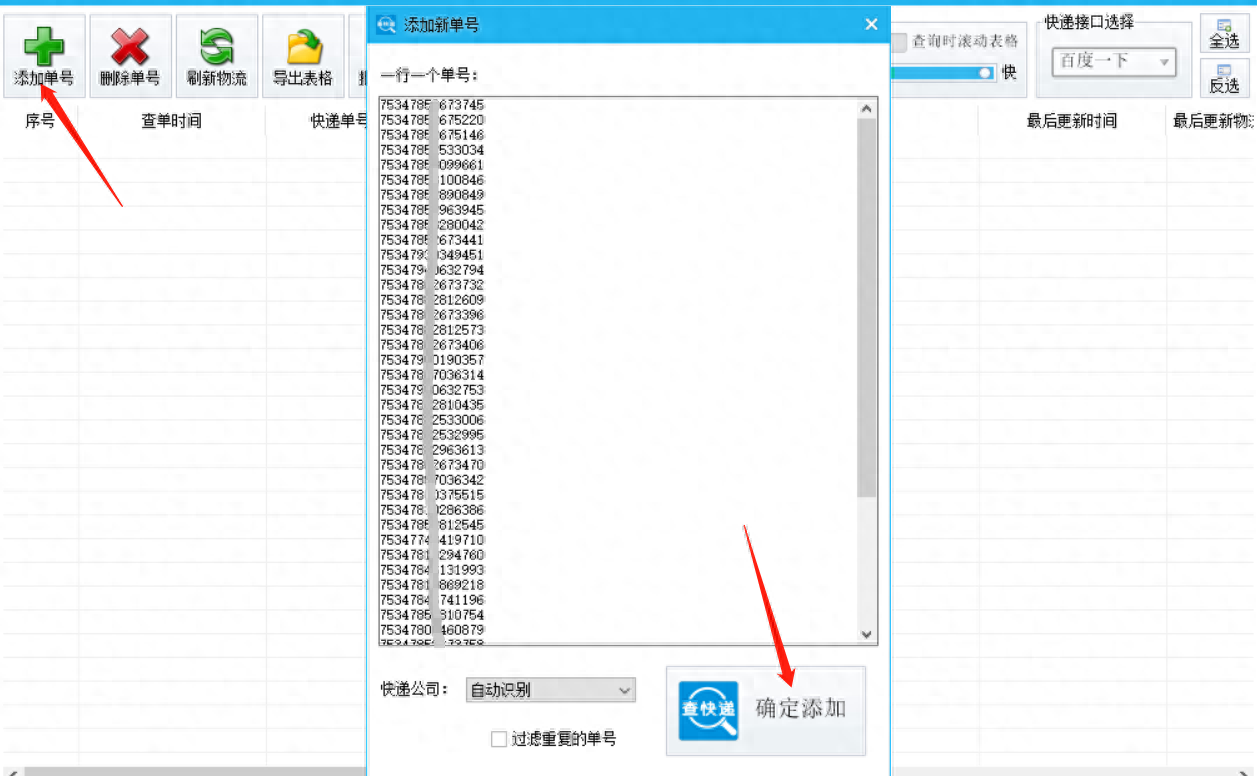Viewport: 1257px width, 776px height.
Task: Open the 快递公司 自动识别 dropdown
Action: coord(550,690)
